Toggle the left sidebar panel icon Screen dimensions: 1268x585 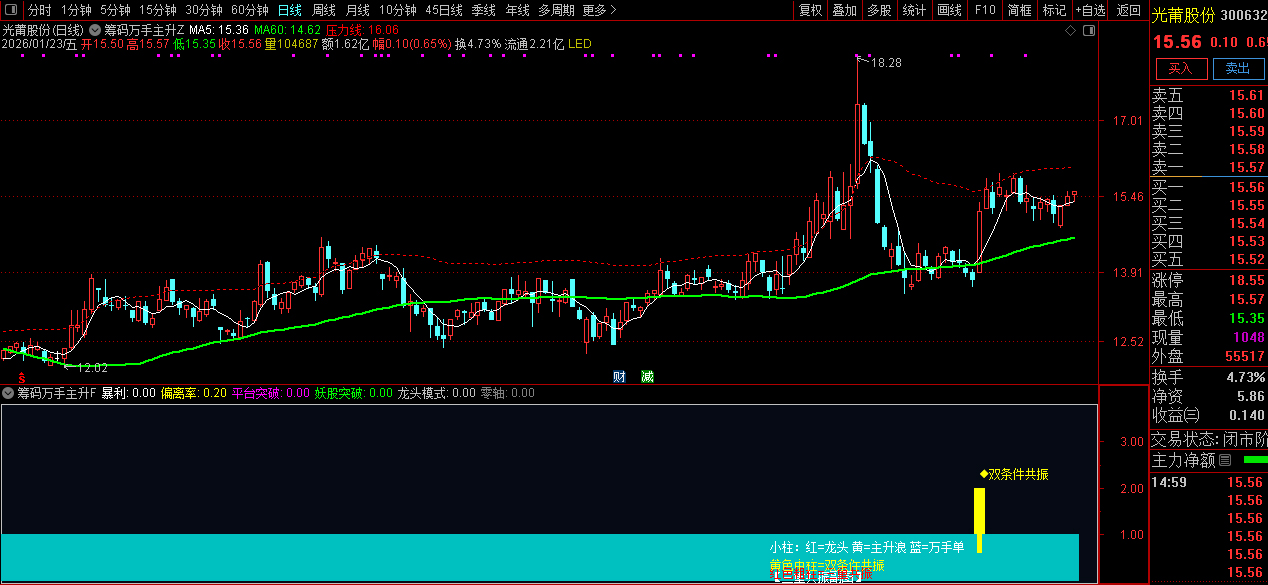click(10, 10)
